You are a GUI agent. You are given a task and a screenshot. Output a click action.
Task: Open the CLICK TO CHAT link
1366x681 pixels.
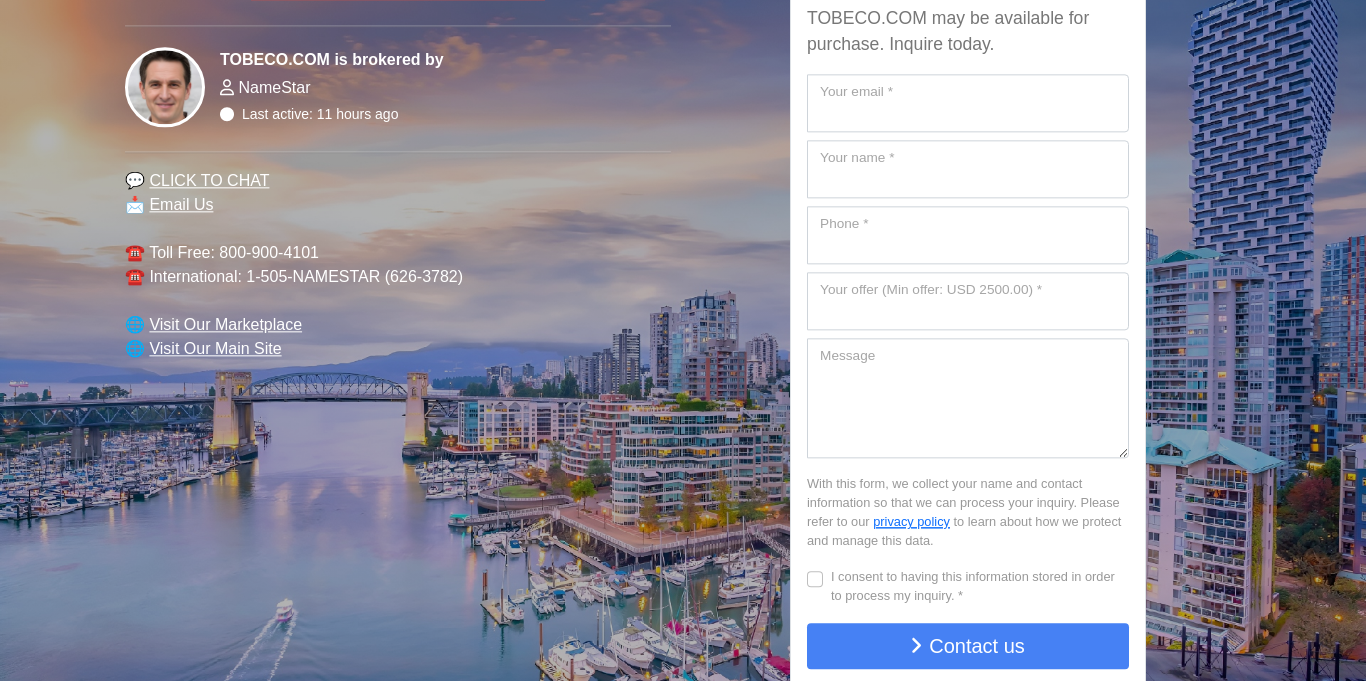coord(209,181)
